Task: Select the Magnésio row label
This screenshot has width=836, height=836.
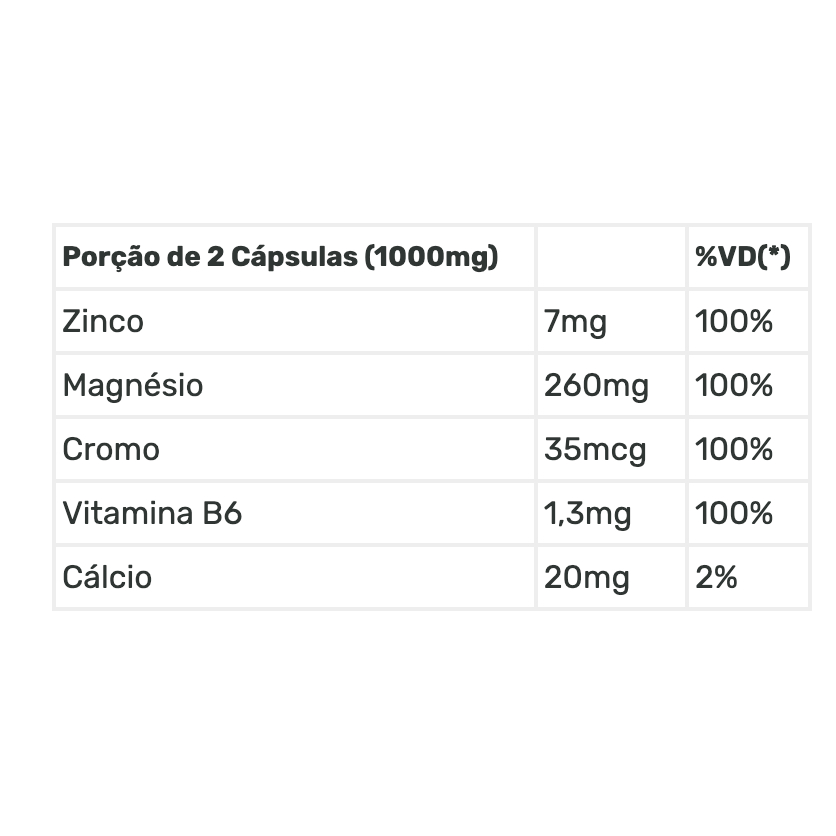Action: click(x=132, y=385)
